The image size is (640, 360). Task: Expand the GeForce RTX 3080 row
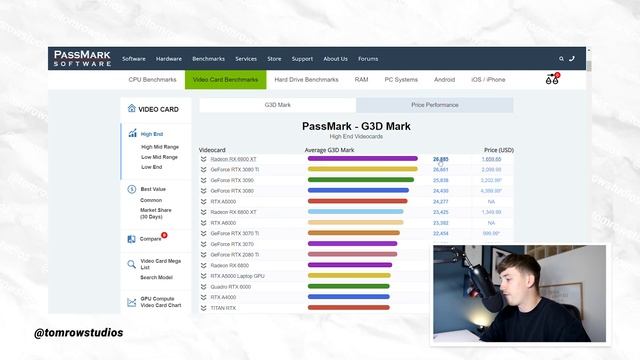pos(203,191)
